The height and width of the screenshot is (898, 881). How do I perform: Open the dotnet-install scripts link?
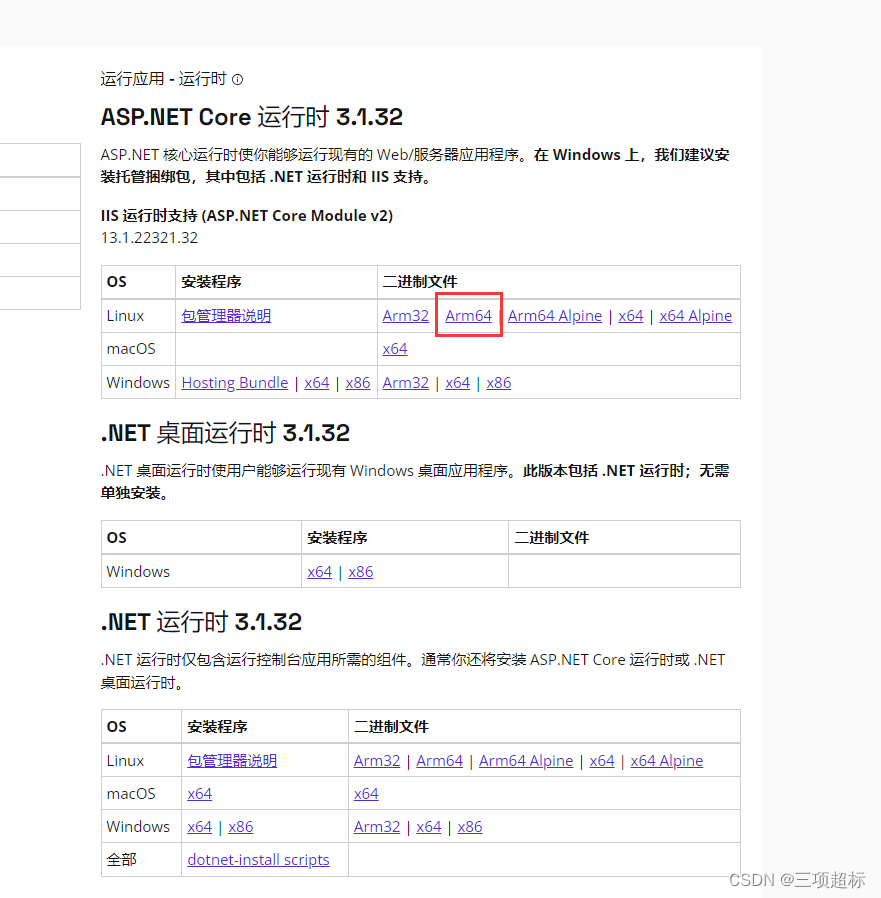[257, 859]
